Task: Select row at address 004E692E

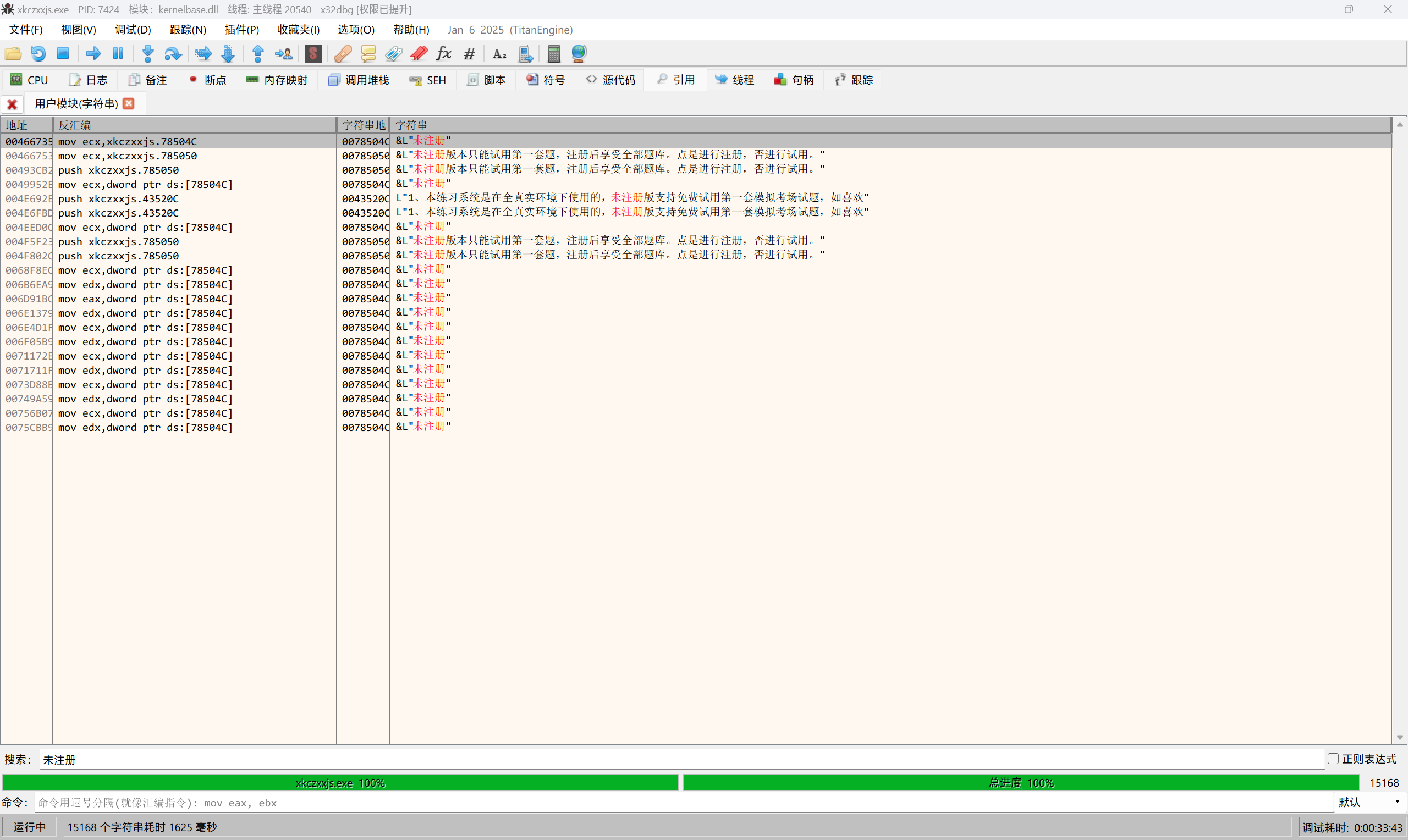Action: [x=696, y=198]
